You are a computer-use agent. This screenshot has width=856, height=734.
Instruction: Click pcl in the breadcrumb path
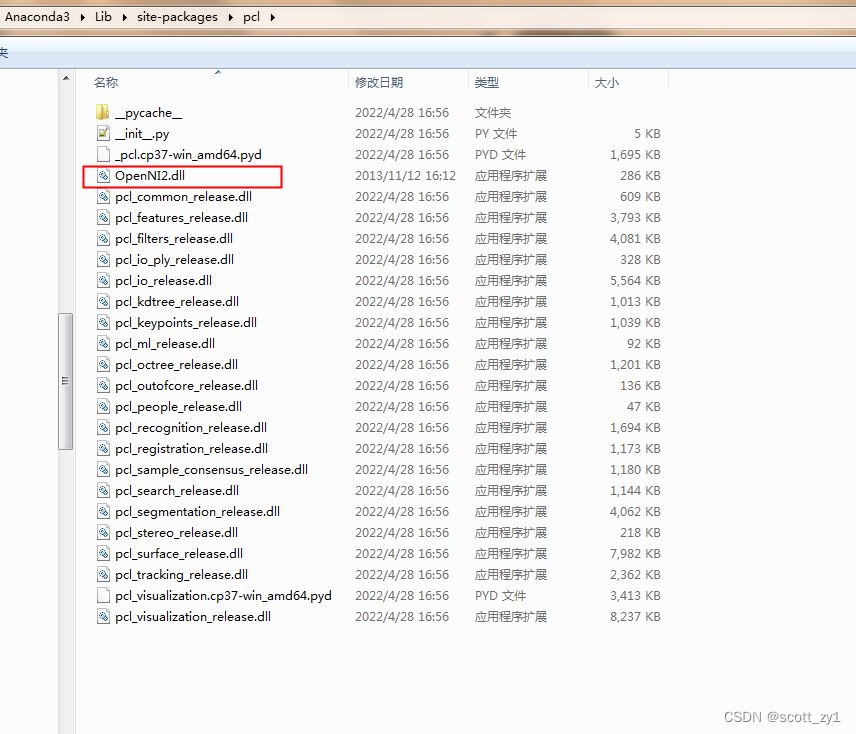tap(251, 17)
